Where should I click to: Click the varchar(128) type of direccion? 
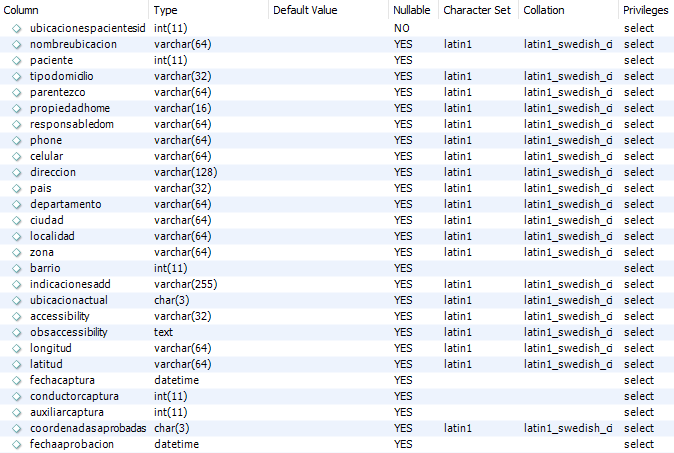(186, 172)
